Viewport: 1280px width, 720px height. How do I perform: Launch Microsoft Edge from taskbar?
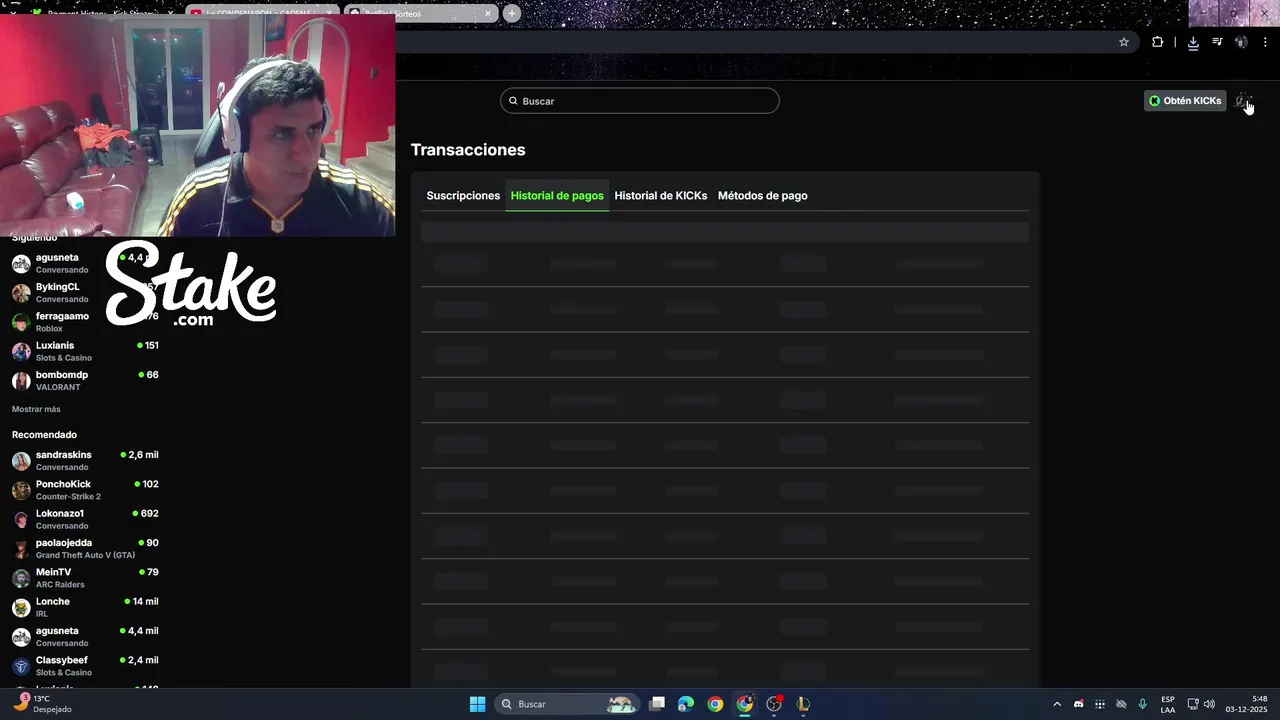(x=686, y=704)
